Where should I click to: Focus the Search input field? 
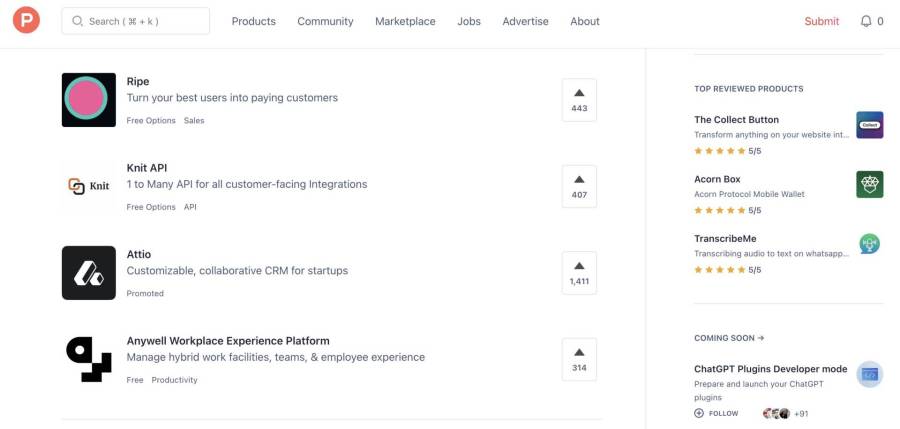(x=136, y=21)
